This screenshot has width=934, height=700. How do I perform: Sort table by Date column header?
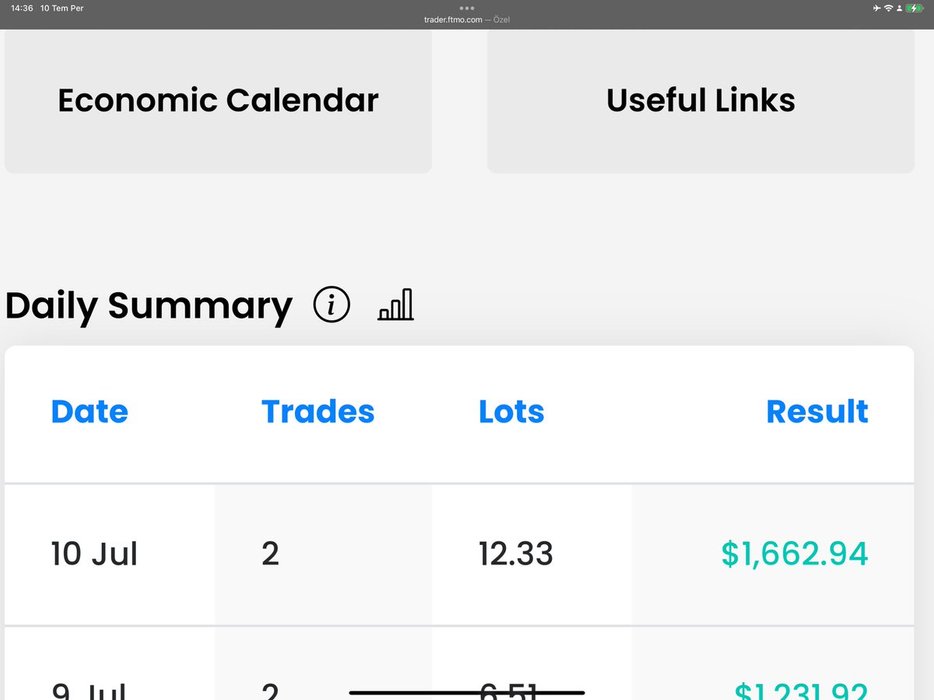point(89,412)
